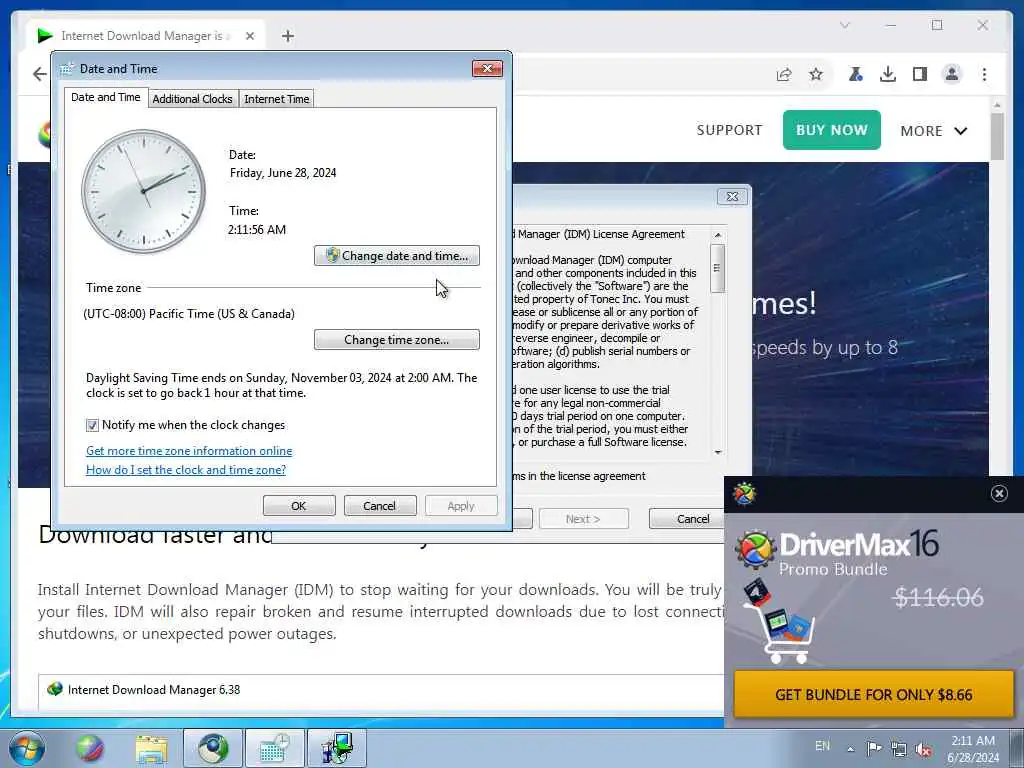Viewport: 1024px width, 768px height.
Task: Close the Date and Time dialog window
Action: 487,69
